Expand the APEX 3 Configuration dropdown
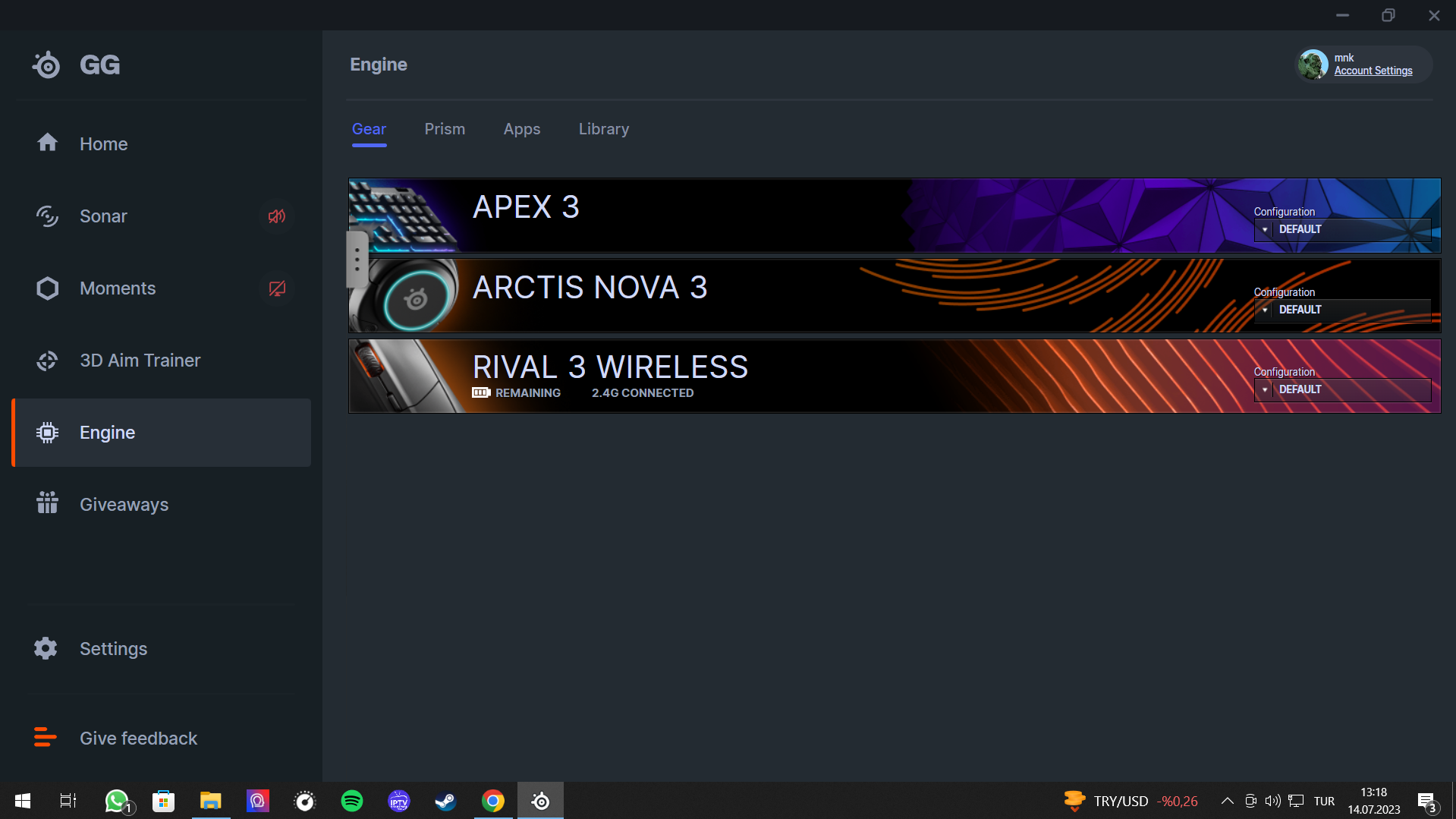This screenshot has width=1456, height=819. (1342, 229)
